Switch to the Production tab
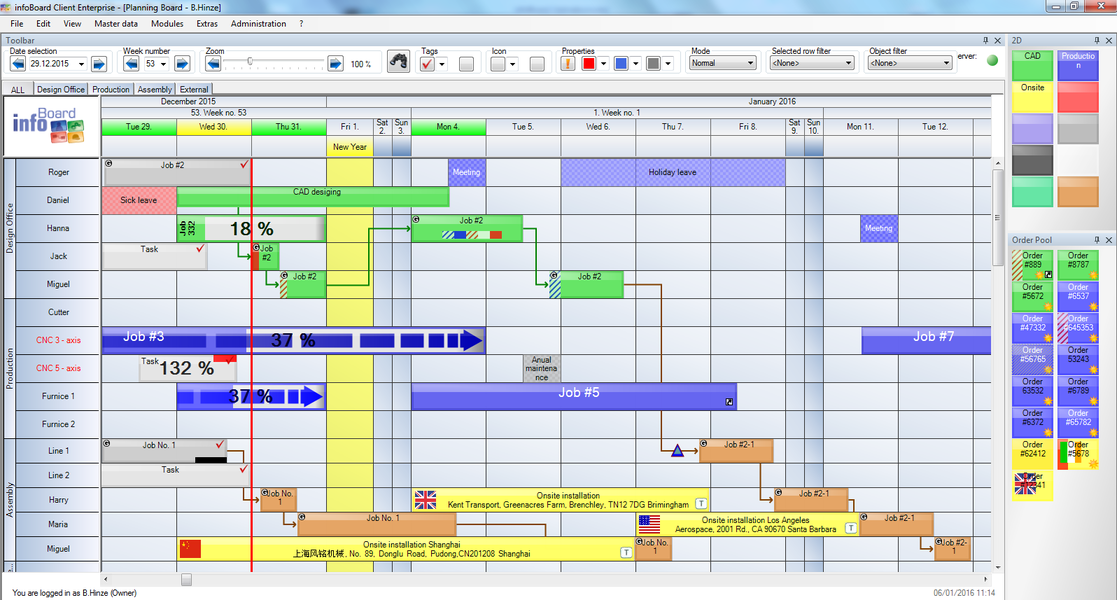This screenshot has width=1117, height=600. click(x=111, y=90)
